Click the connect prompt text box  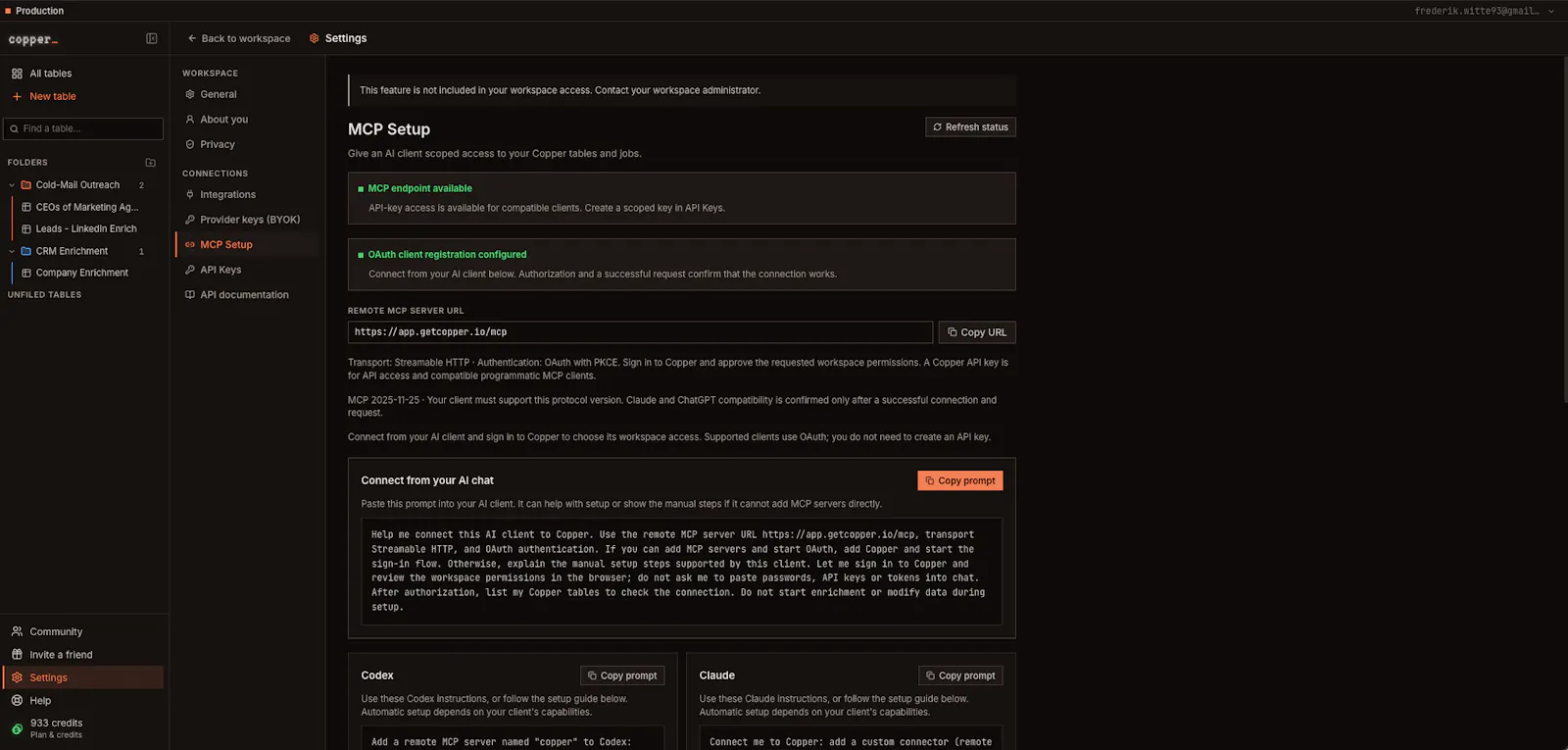(681, 572)
